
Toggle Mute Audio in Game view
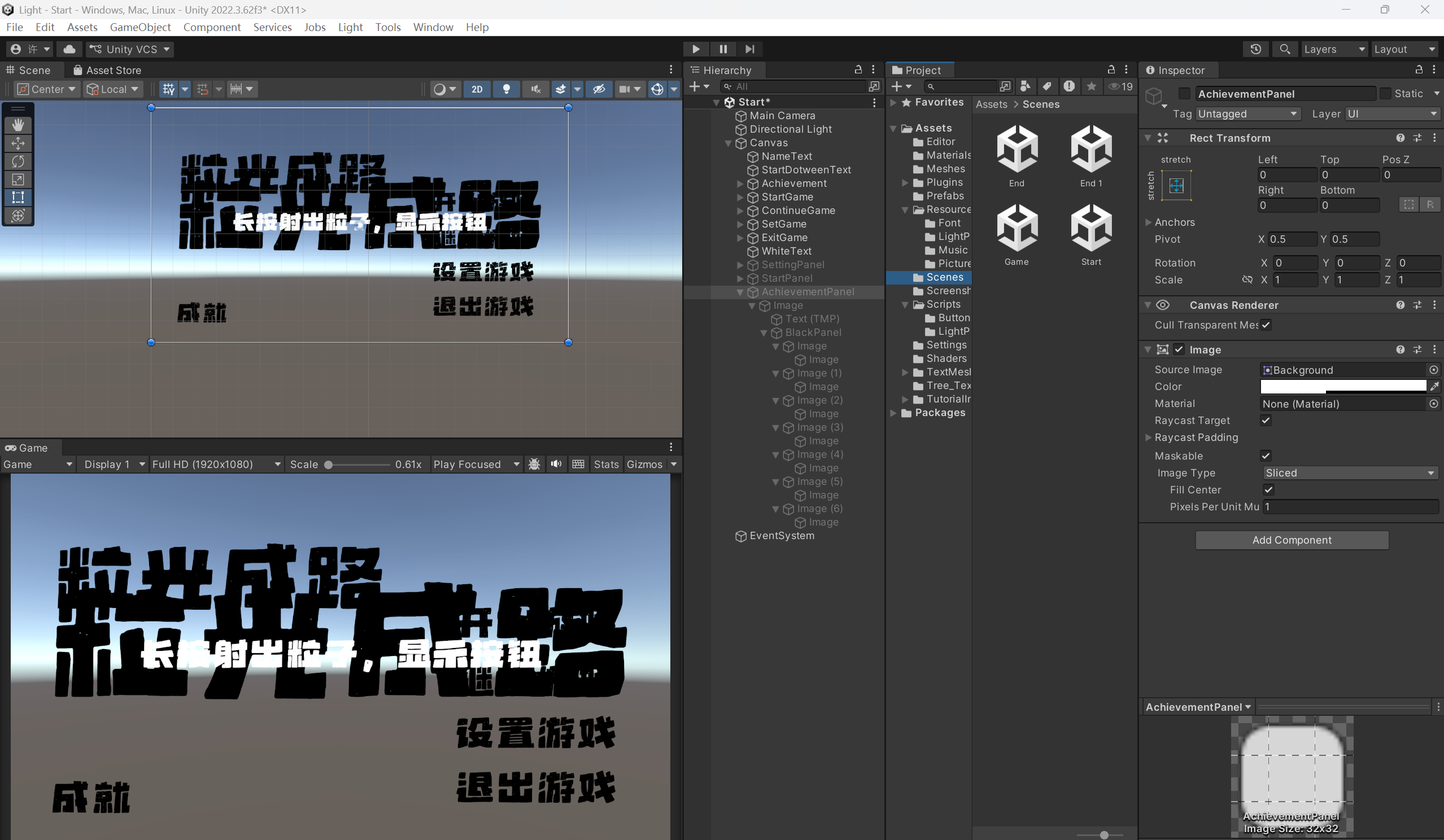coord(556,464)
